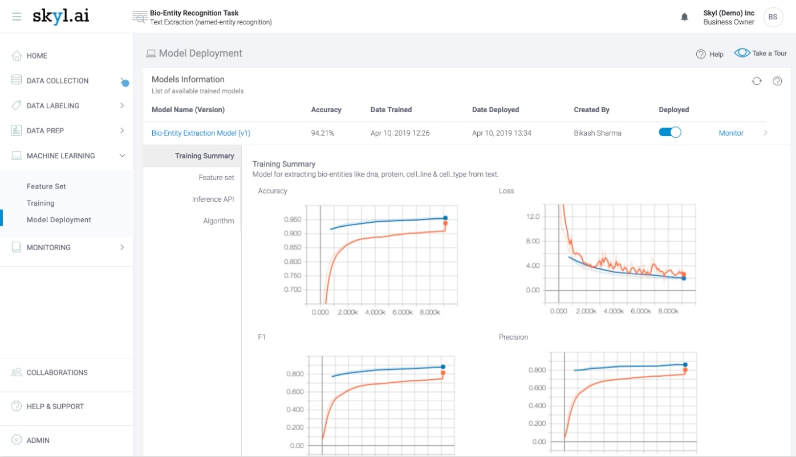
Task: Toggle the Deployed switch off
Action: point(670,132)
